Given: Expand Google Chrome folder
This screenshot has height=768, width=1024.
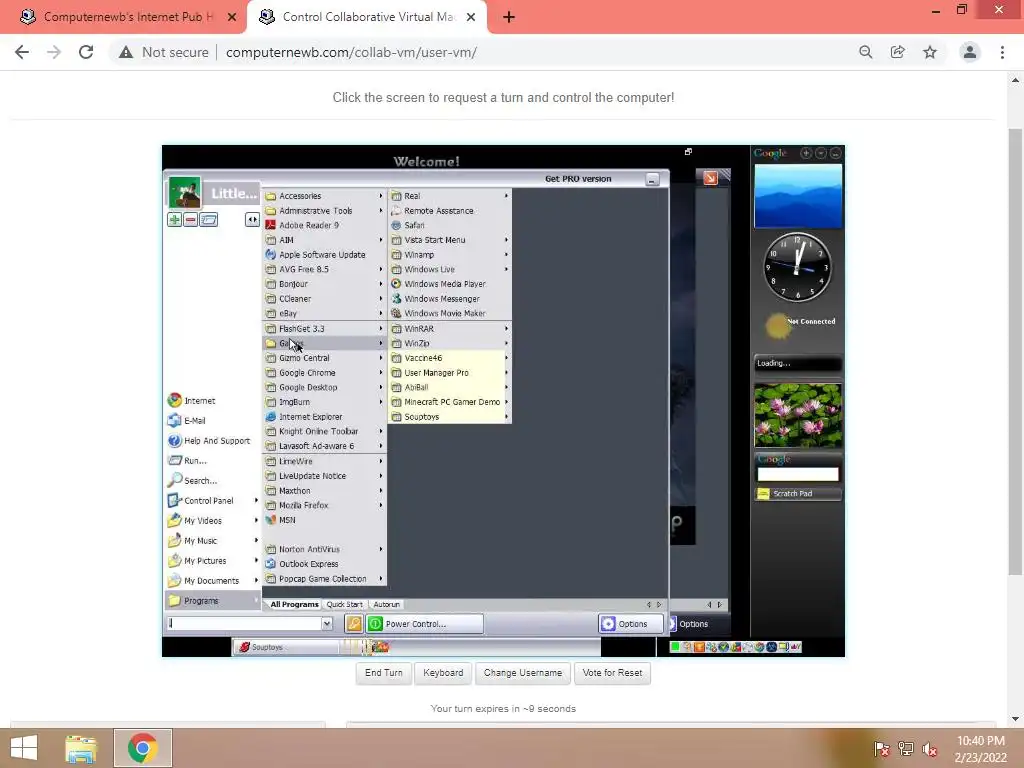Looking at the screenshot, I should [325, 373].
